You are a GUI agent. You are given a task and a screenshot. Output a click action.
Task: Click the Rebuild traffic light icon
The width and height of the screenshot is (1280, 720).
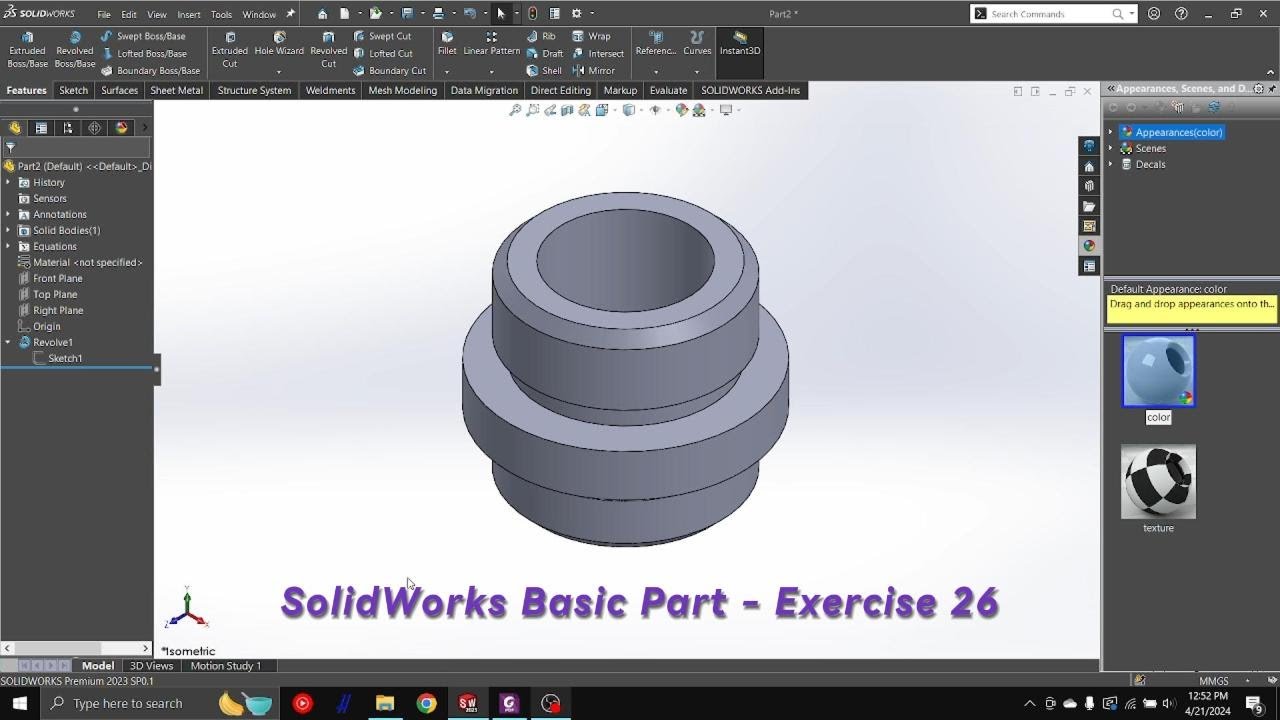532,14
